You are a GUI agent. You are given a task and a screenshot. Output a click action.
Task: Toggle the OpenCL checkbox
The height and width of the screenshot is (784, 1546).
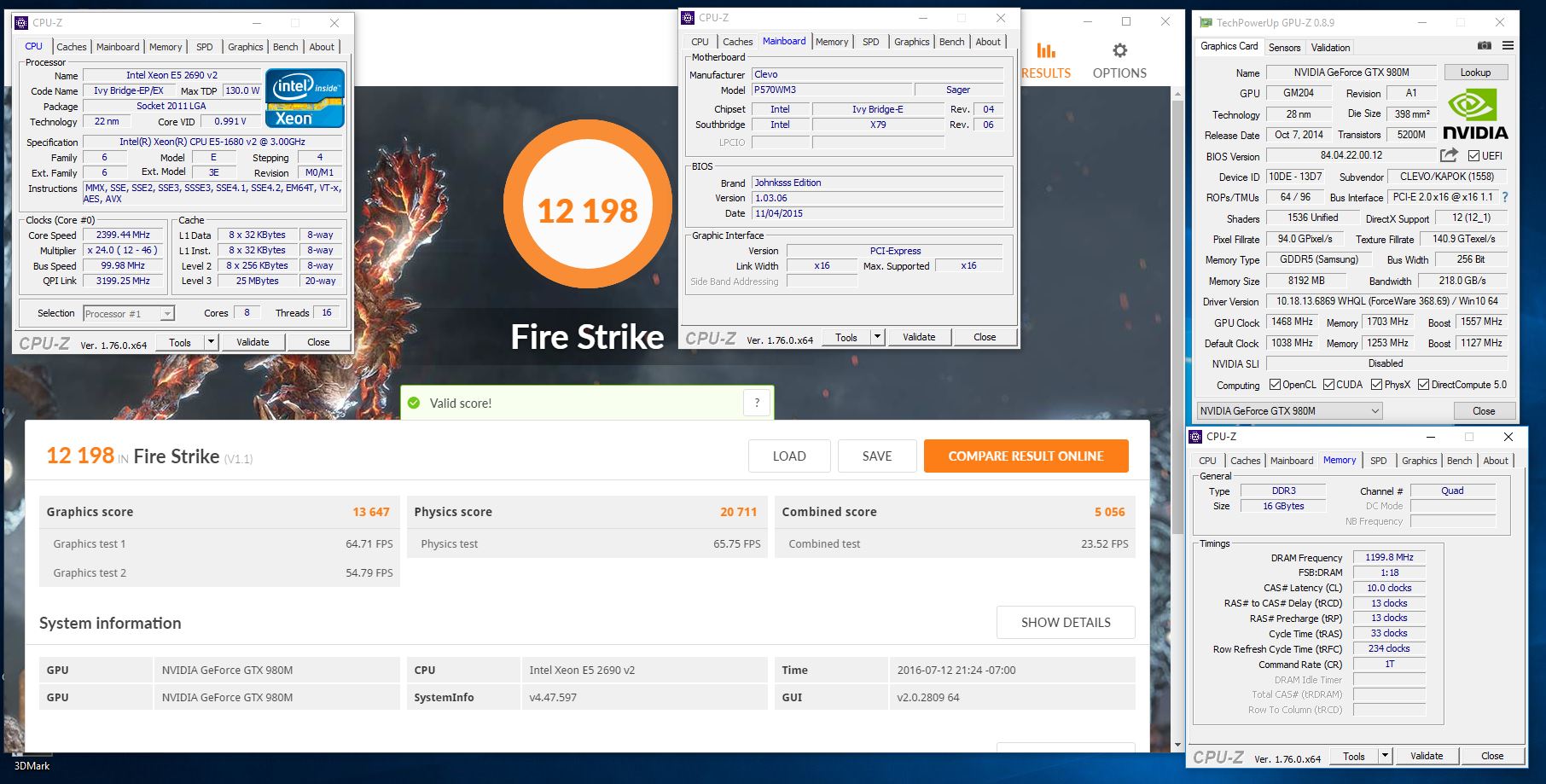click(1275, 385)
